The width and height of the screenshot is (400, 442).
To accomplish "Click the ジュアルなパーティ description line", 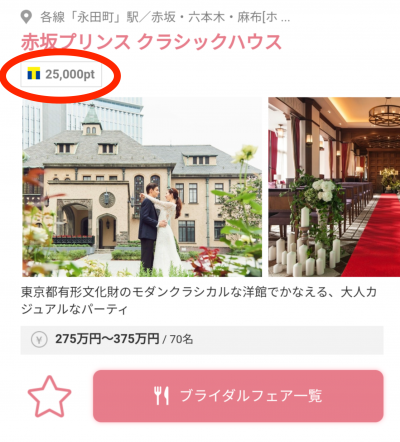I will click(x=74, y=310).
